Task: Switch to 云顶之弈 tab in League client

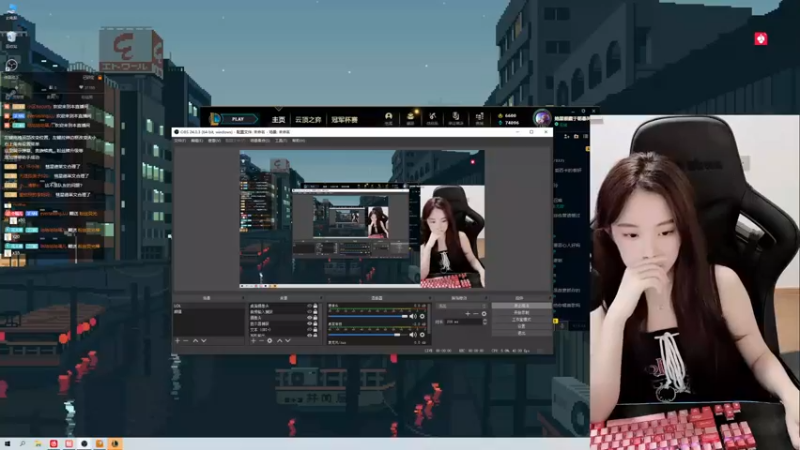Action: point(308,119)
